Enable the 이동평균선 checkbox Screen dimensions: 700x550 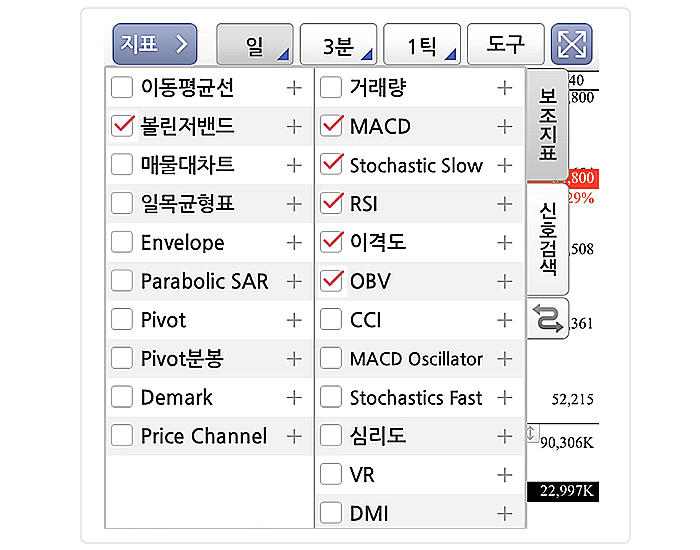[123, 88]
